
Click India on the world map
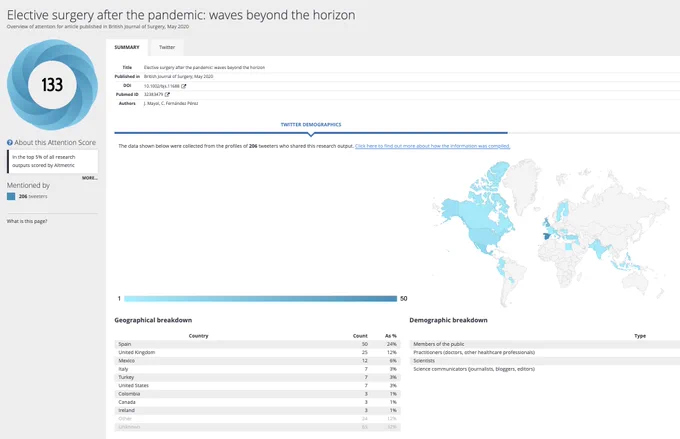[599, 248]
